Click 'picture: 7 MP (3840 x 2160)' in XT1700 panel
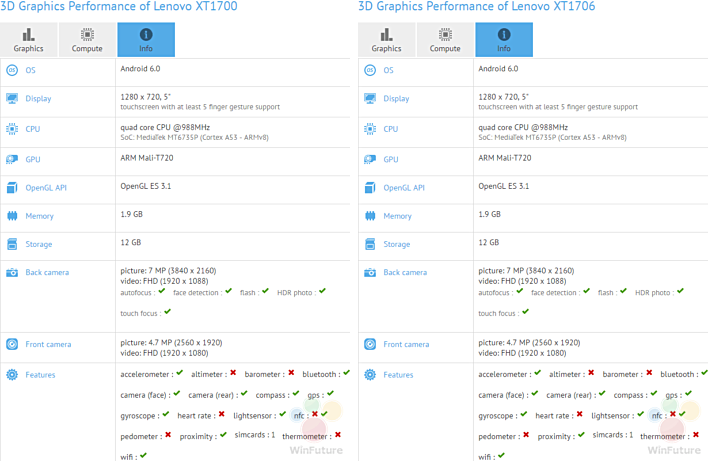Image resolution: width=710 pixels, height=461 pixels. click(168, 270)
